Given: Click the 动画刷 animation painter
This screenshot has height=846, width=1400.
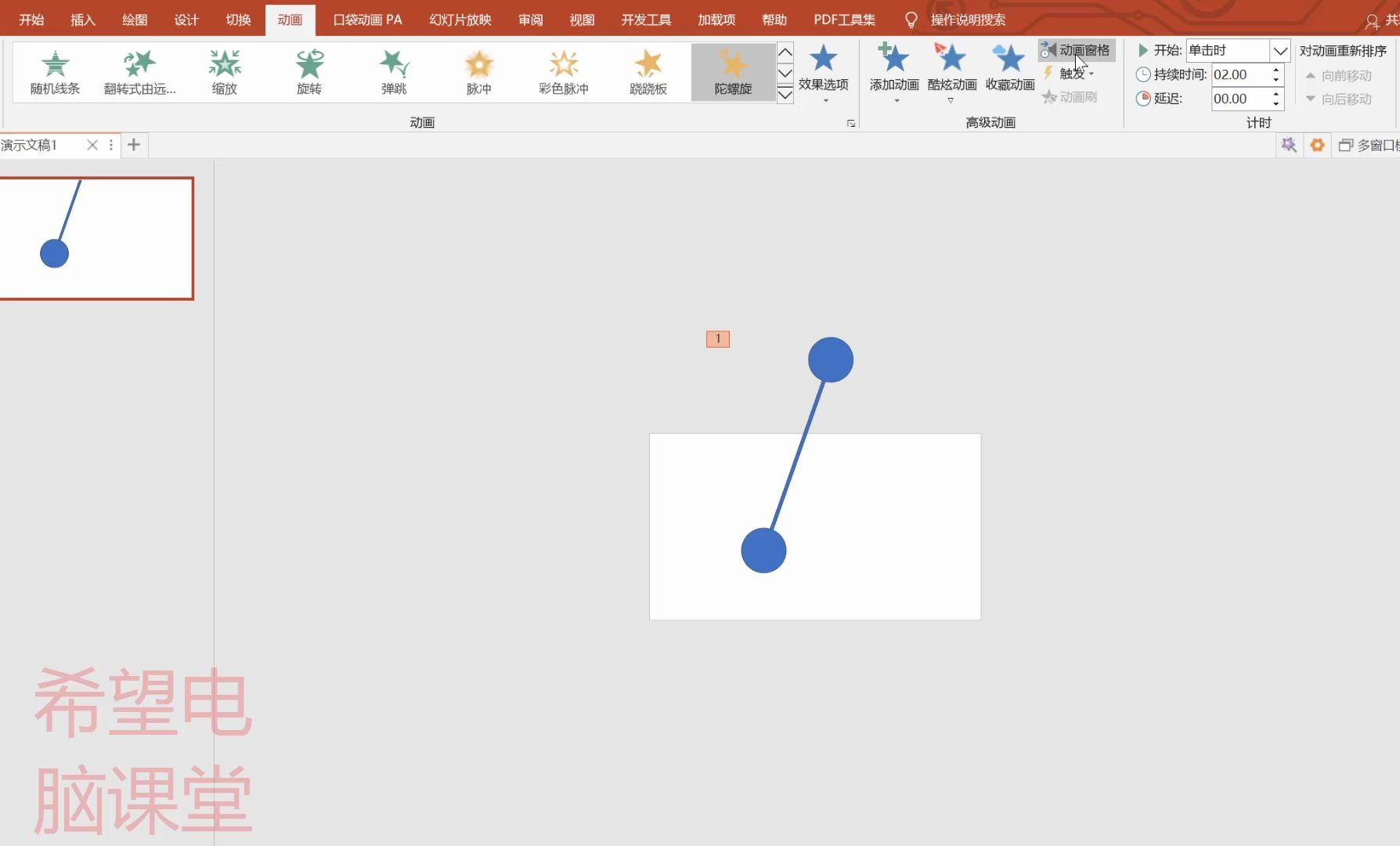Looking at the screenshot, I should tap(1070, 97).
